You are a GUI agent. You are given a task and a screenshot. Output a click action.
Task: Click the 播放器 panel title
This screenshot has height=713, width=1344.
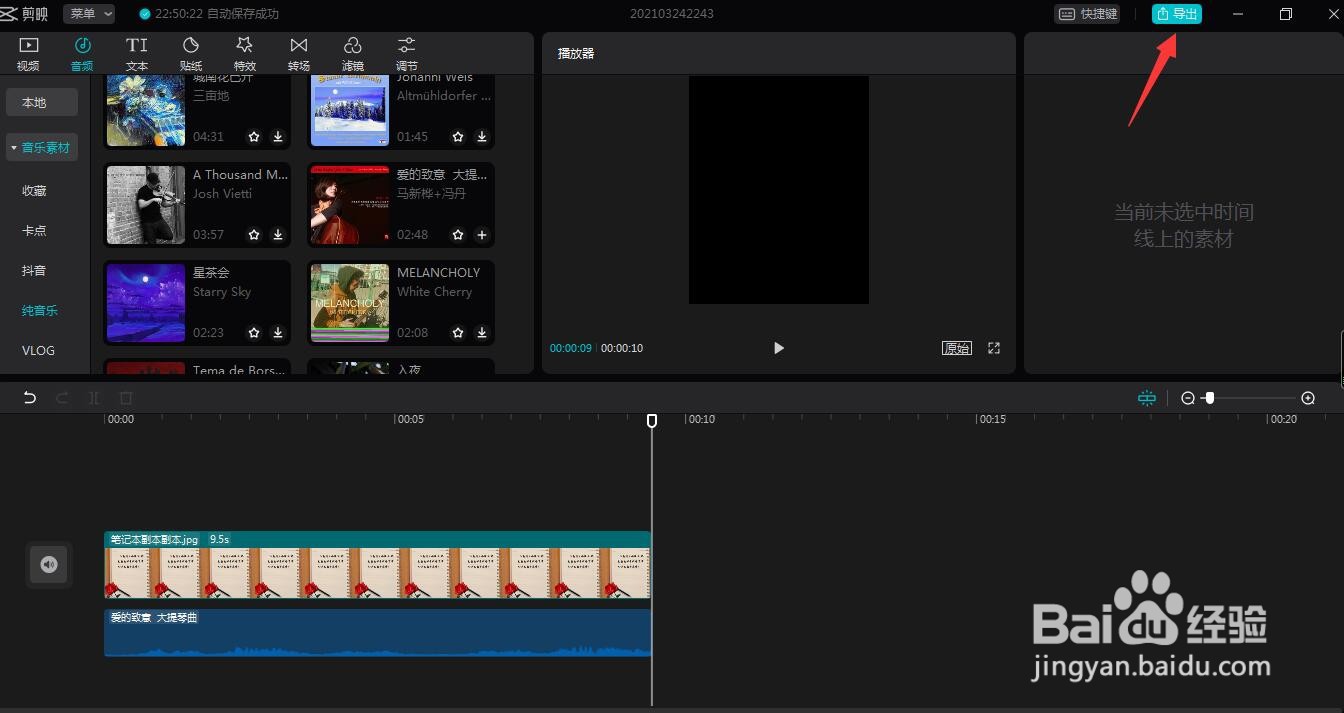pos(576,53)
